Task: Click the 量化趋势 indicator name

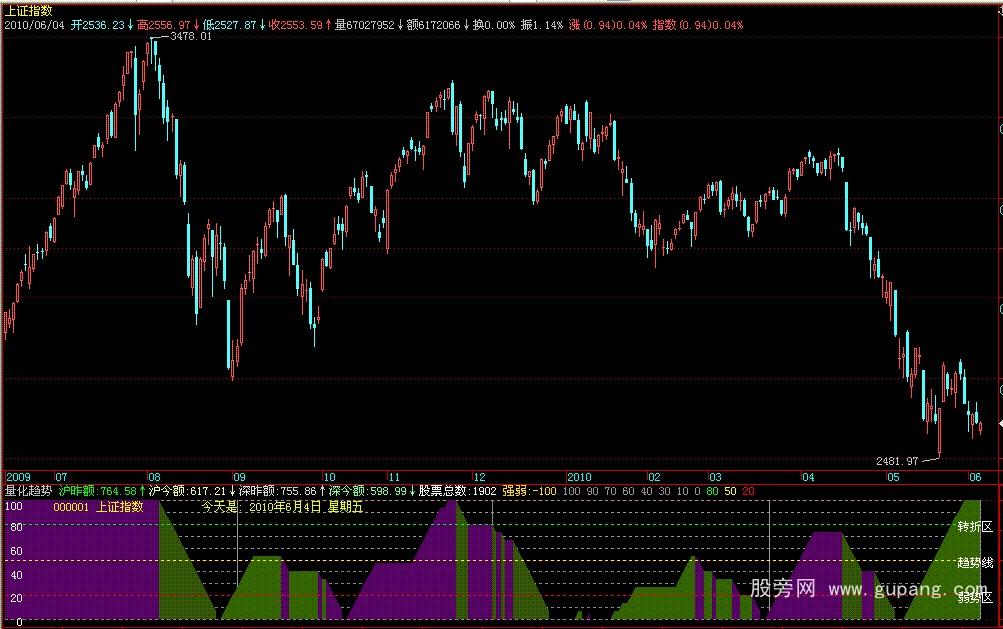Action: click(28, 491)
